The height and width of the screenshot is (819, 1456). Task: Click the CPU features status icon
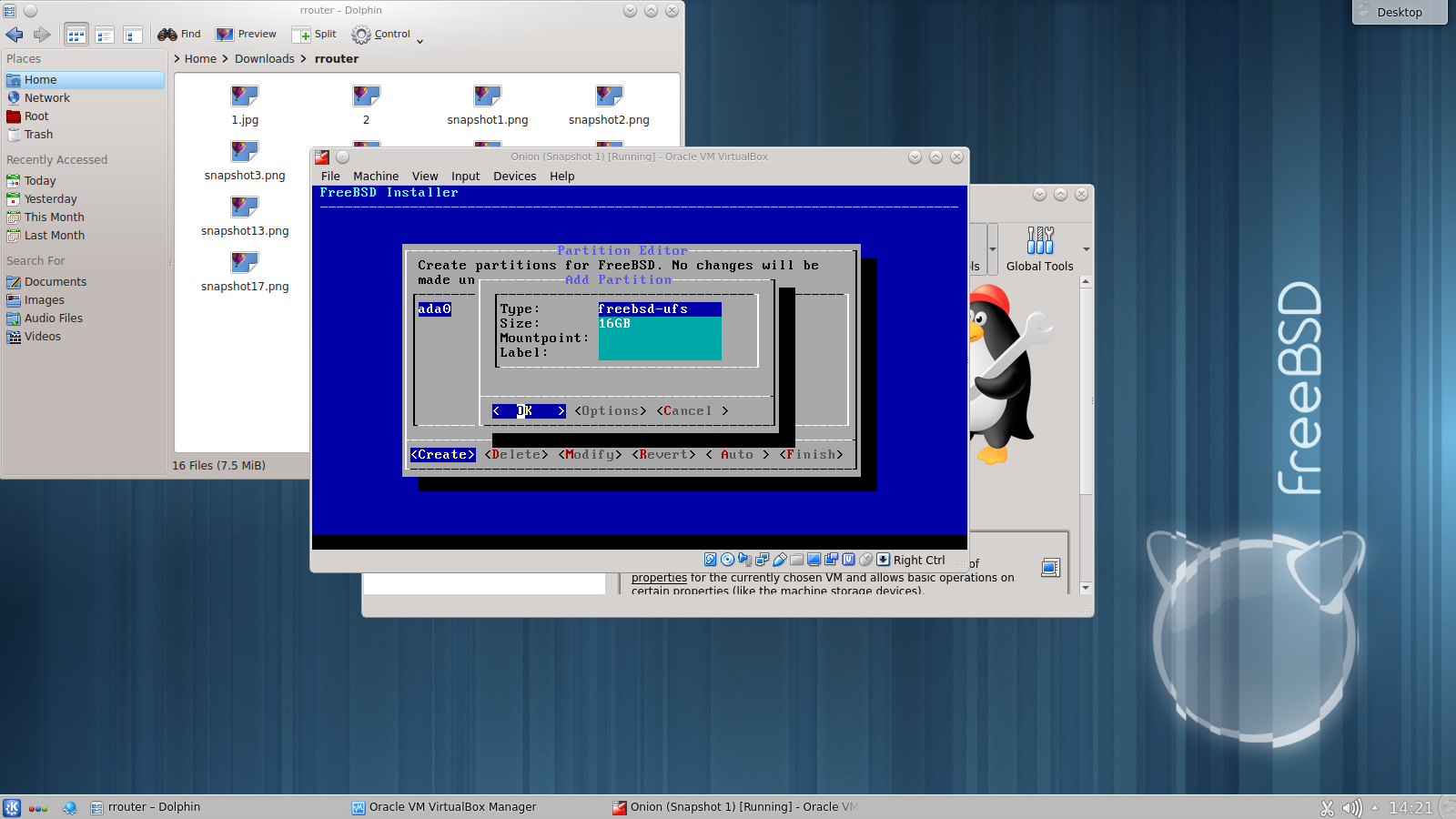(848, 560)
